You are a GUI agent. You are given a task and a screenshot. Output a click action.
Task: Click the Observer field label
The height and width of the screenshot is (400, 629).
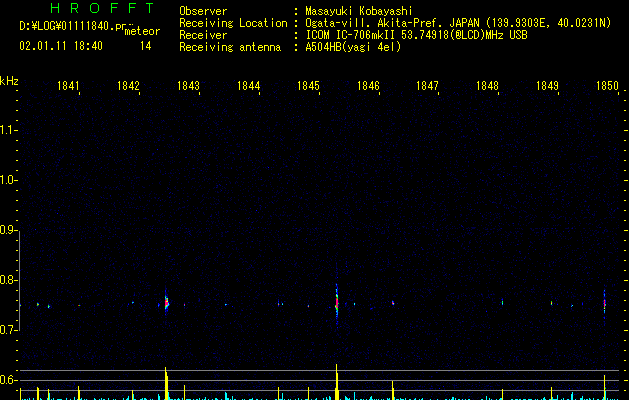[203, 11]
